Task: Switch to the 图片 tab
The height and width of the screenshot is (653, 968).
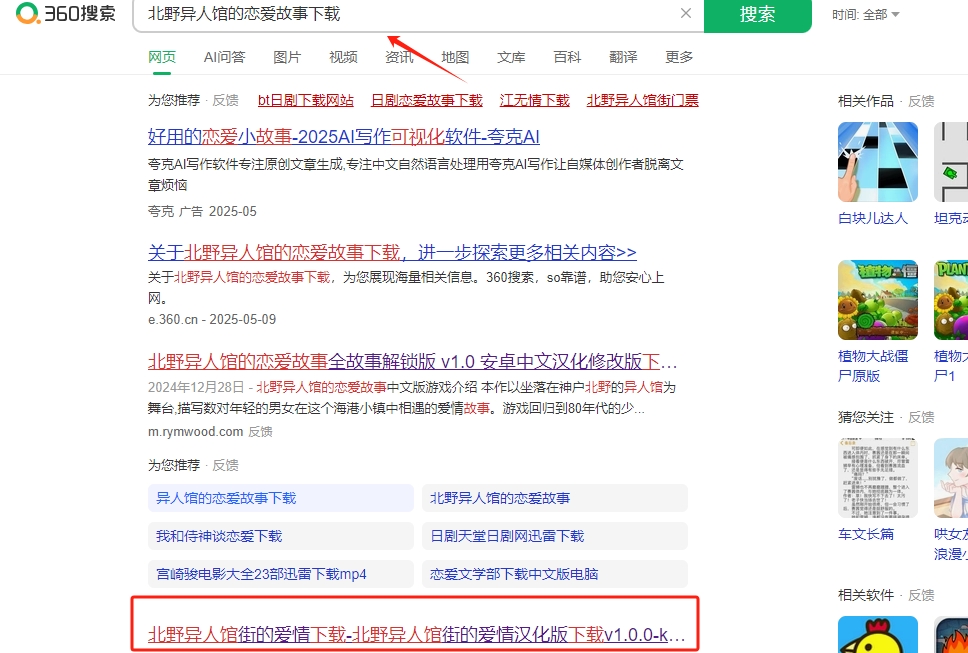Action: click(287, 57)
